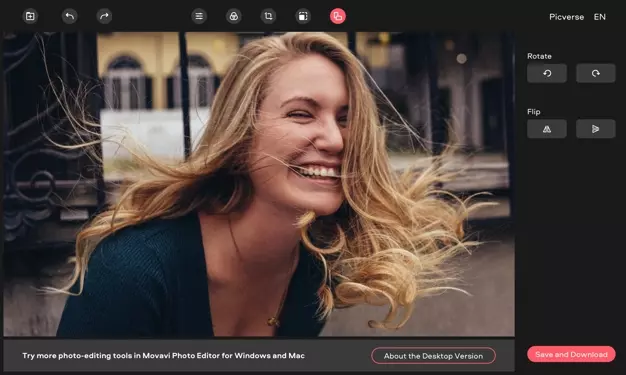626x375 pixels.
Task: Click the Movavi Photo Editor promo text
Action: click(163, 355)
